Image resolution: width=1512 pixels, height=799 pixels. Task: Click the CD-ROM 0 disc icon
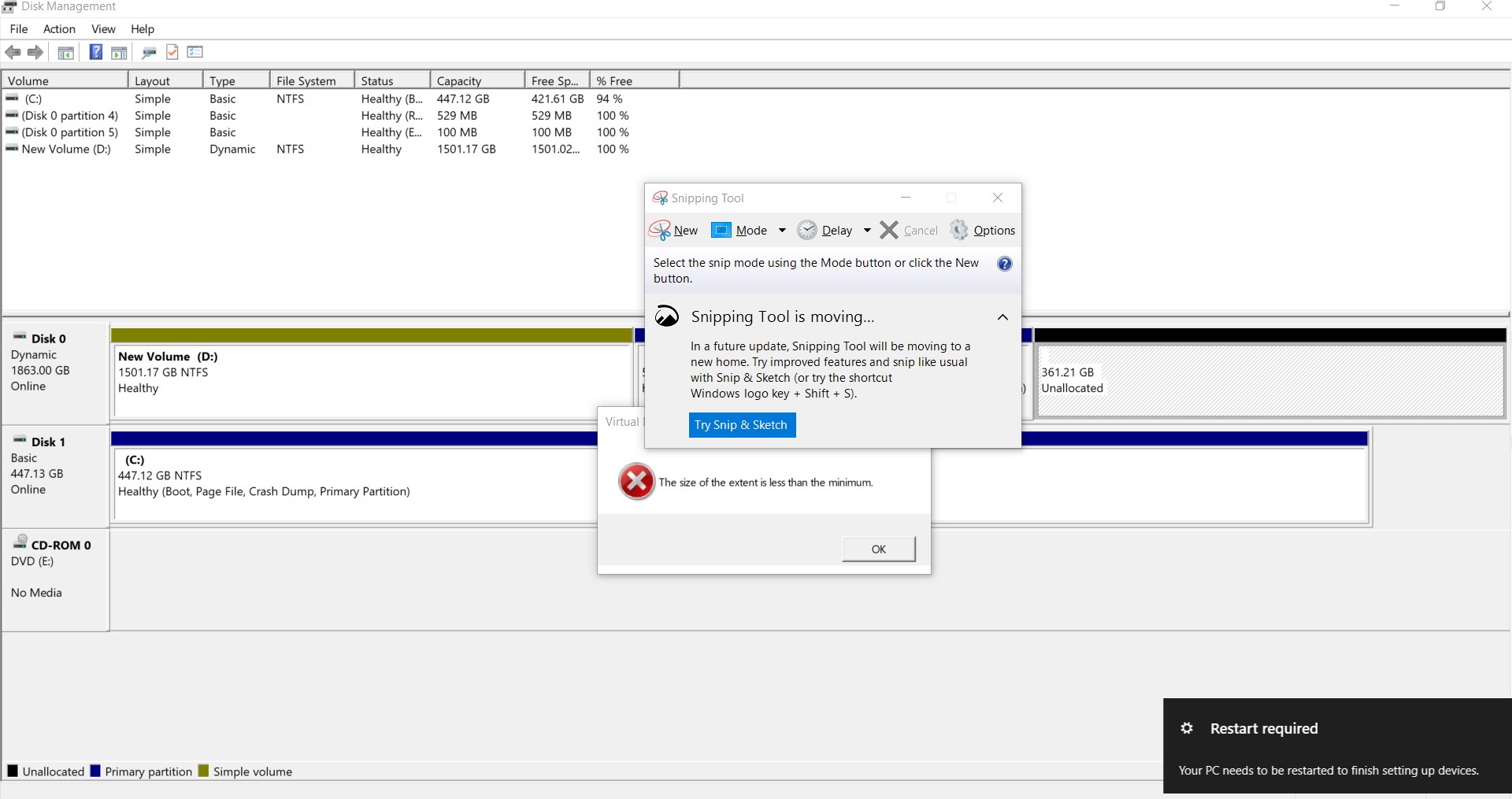click(20, 542)
